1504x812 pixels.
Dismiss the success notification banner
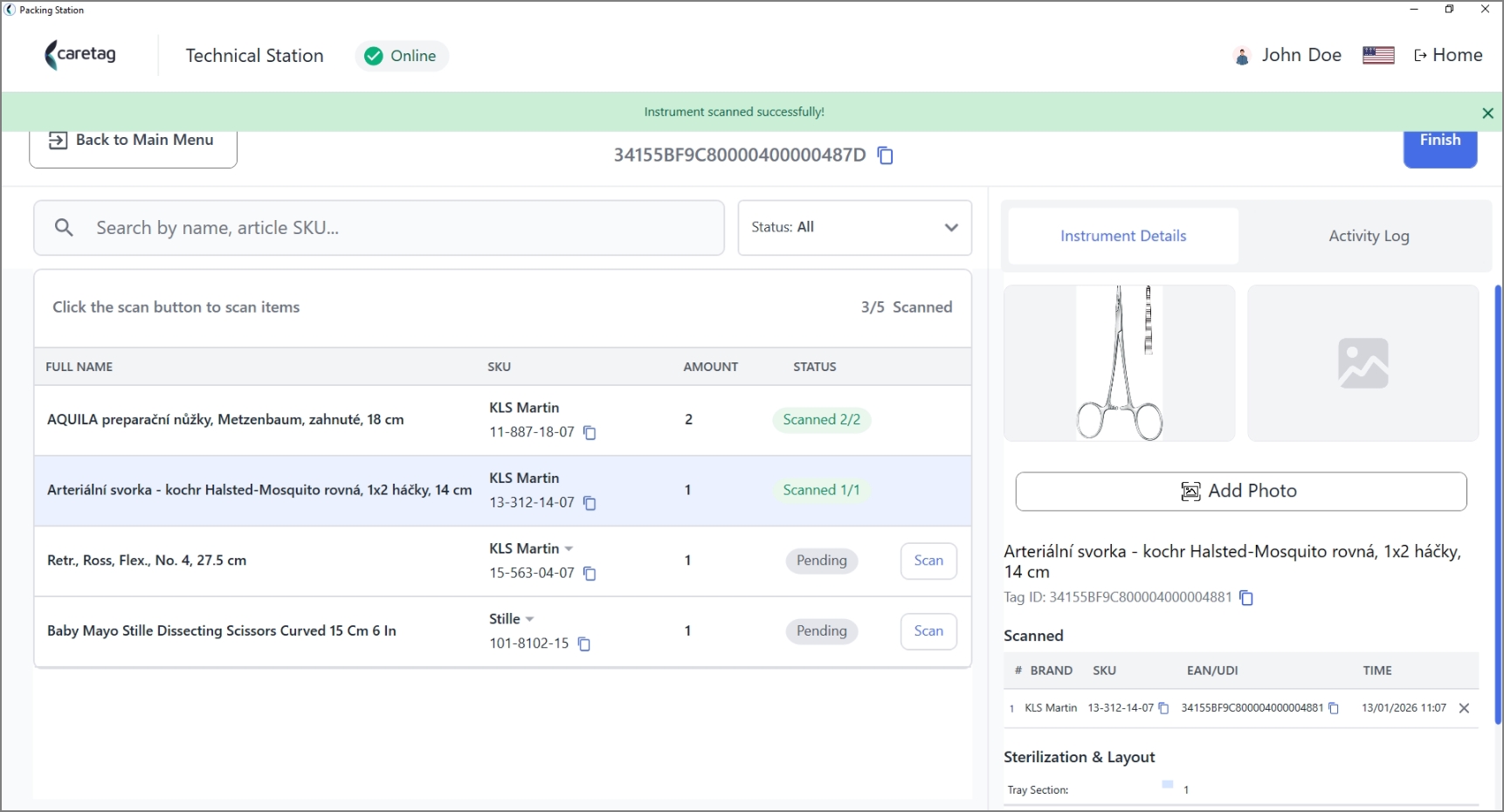[x=1487, y=113]
